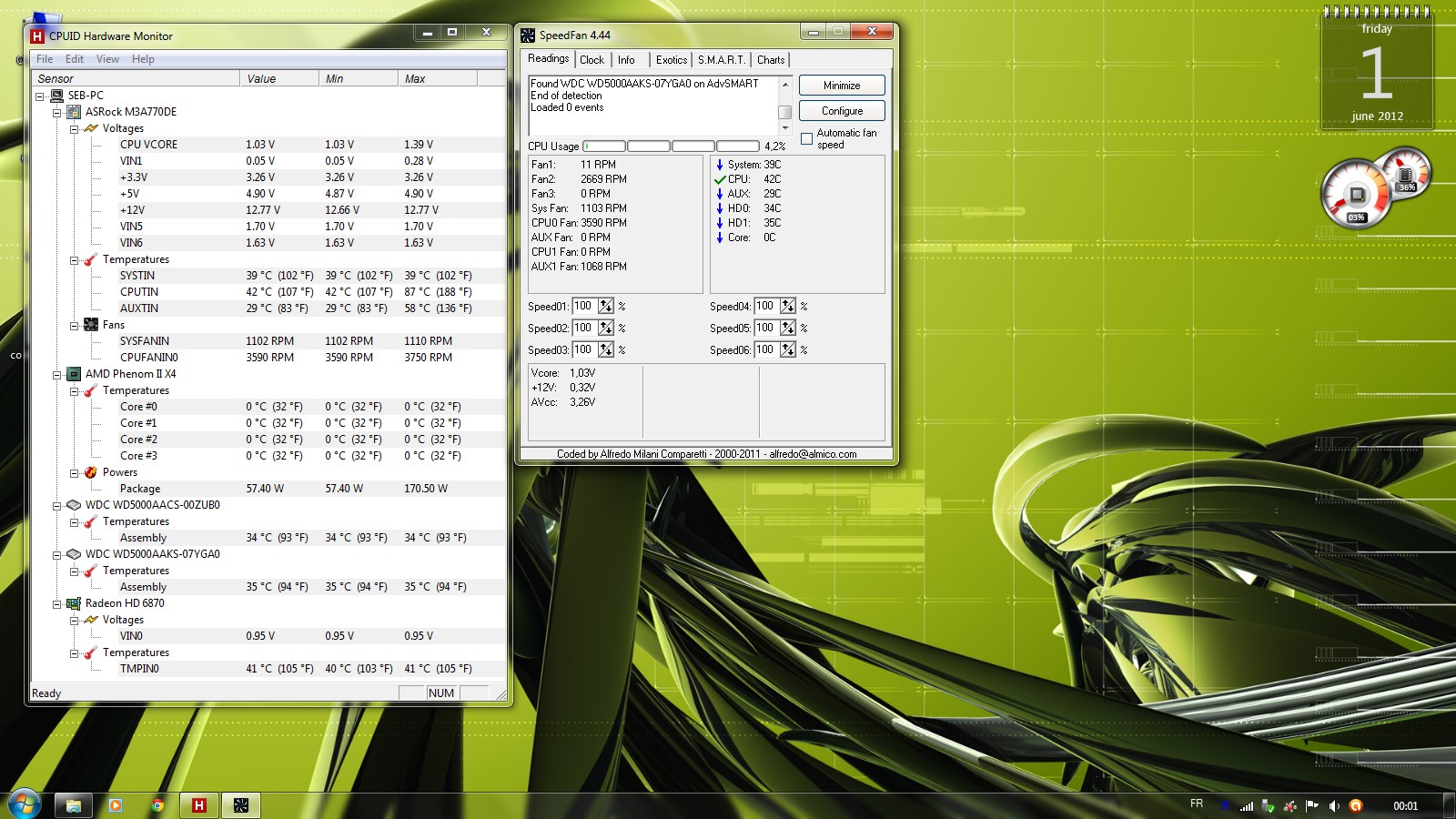This screenshot has height=819, width=1456.
Task: Switch to the S.M.A.R.T. tab
Action: 722,60
